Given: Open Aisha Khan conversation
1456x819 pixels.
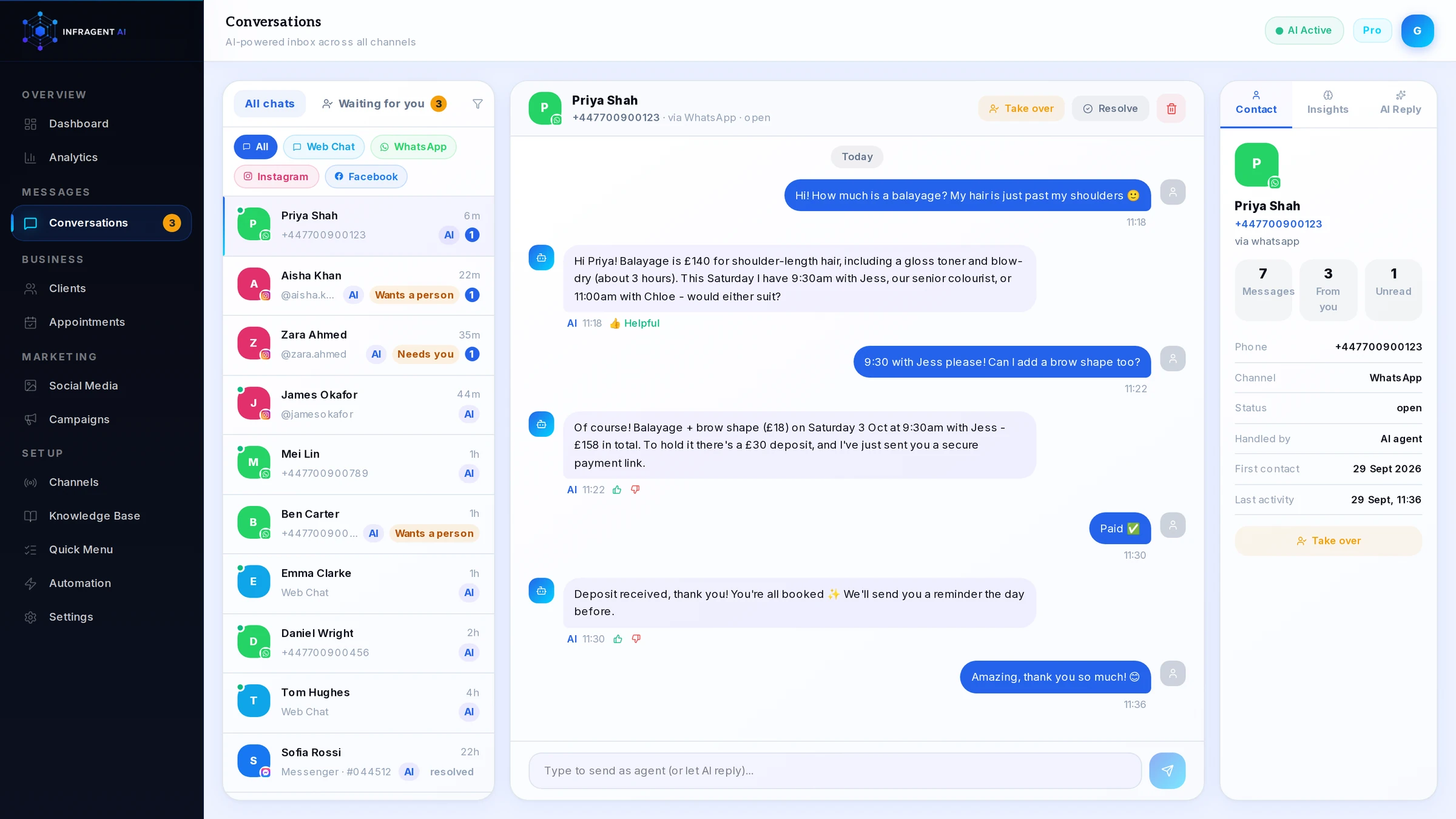Looking at the screenshot, I should coord(359,285).
